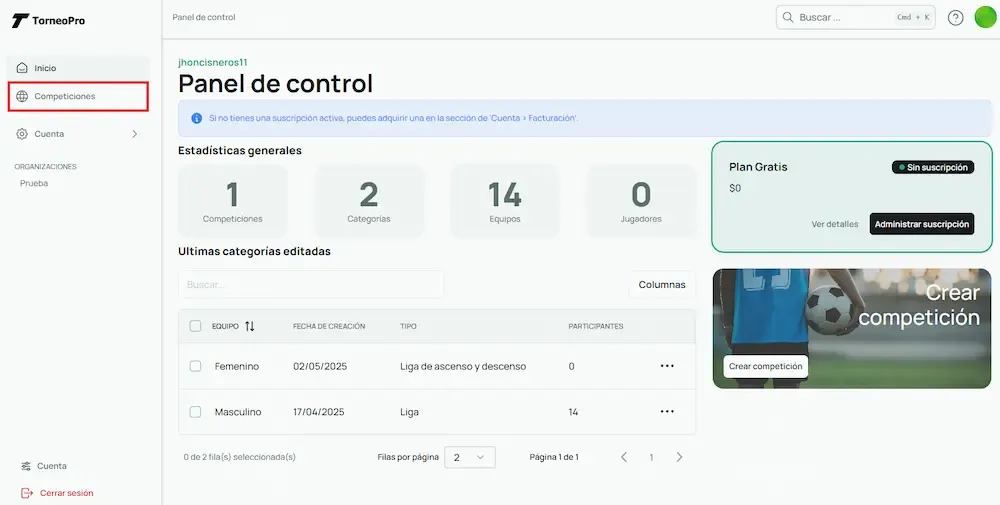Viewport: 1000px width, 505px height.
Task: Click the search magnifier icon
Action: click(788, 17)
